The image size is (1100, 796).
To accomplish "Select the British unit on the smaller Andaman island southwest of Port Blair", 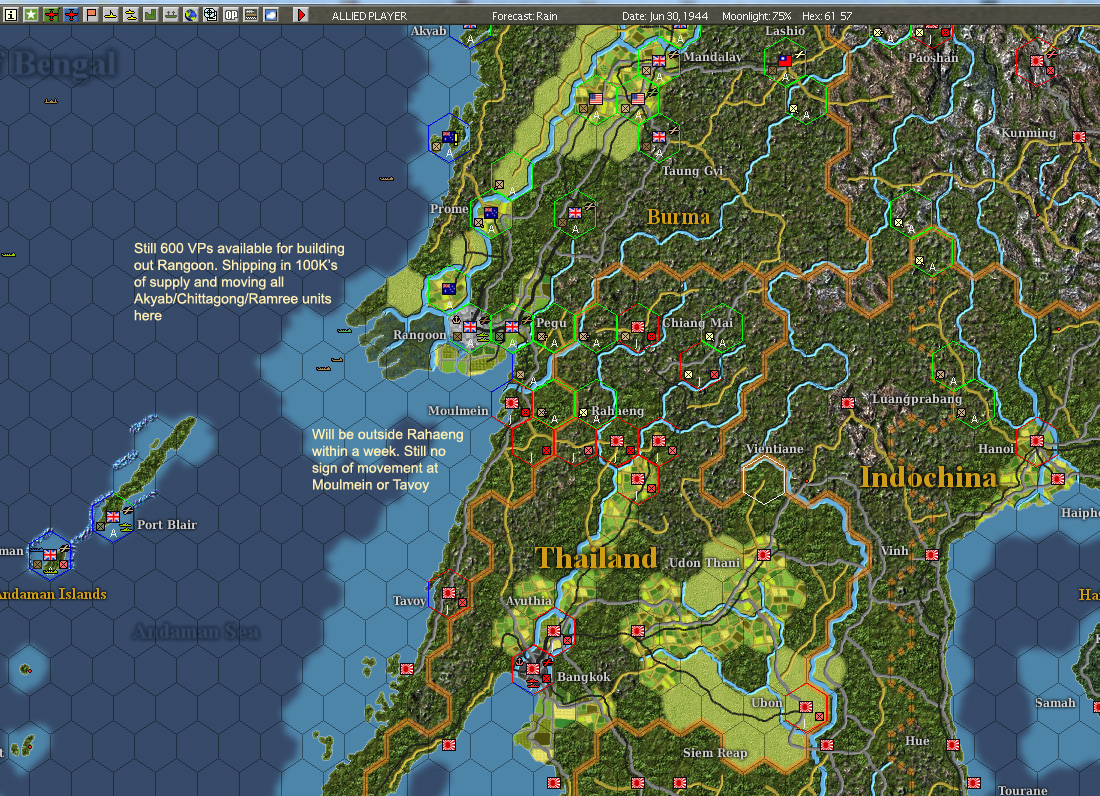I will [49, 555].
